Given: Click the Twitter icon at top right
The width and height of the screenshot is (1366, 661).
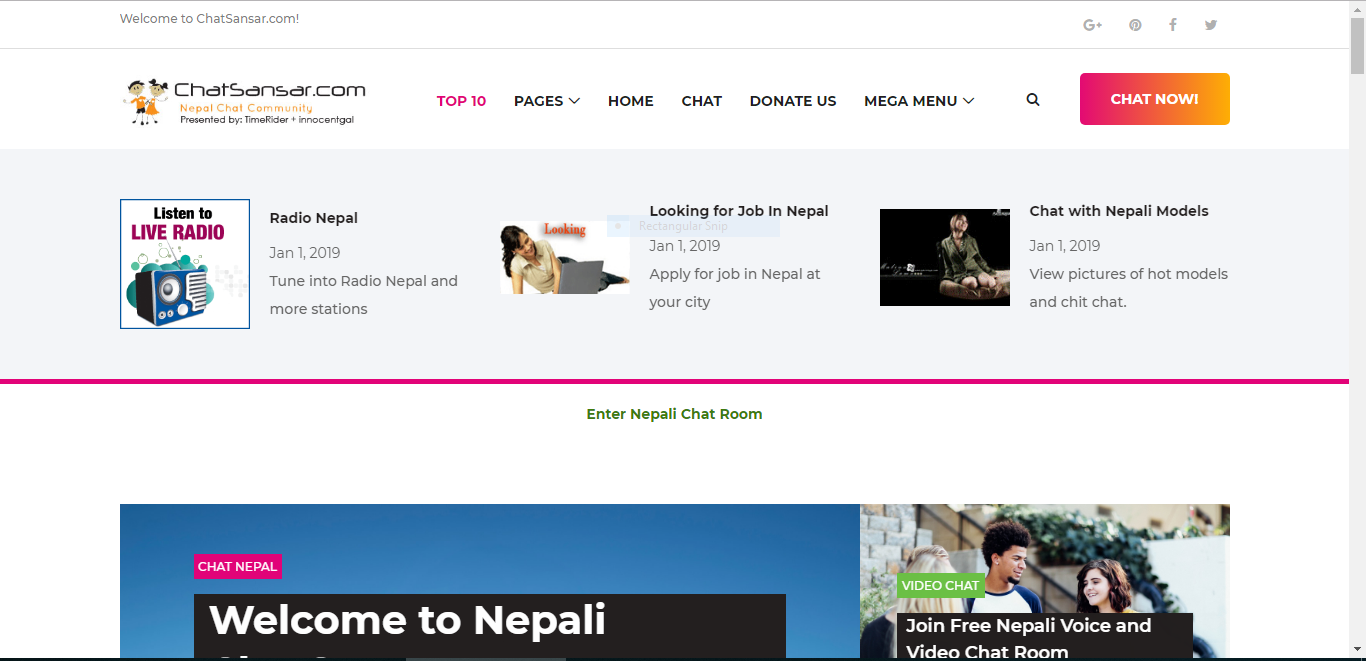Looking at the screenshot, I should (x=1210, y=24).
